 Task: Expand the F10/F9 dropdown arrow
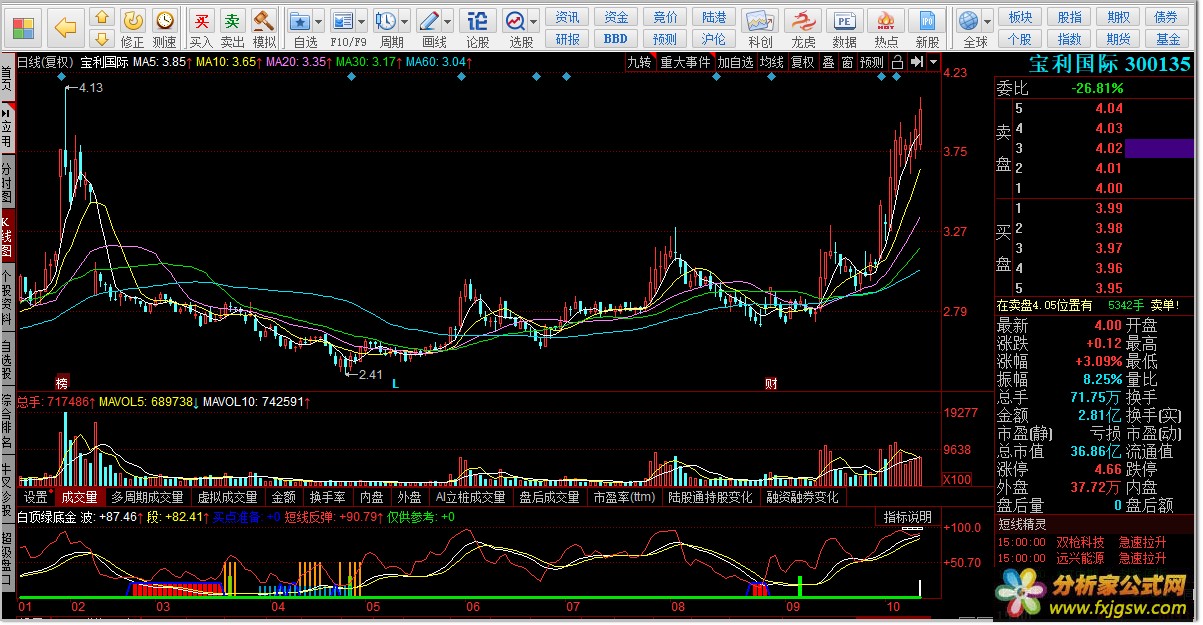361,21
